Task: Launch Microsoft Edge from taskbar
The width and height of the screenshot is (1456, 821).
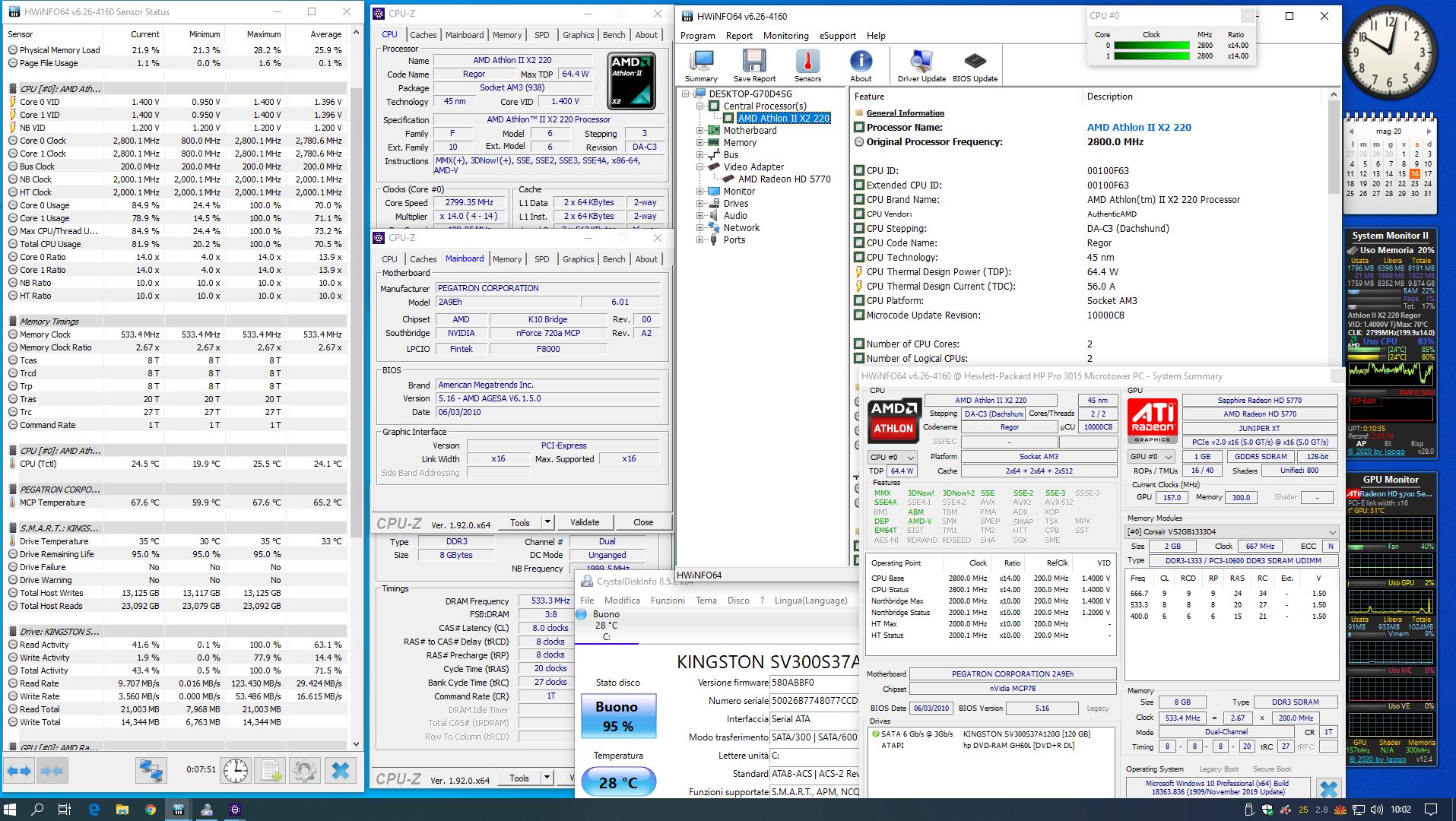Action: (94, 810)
